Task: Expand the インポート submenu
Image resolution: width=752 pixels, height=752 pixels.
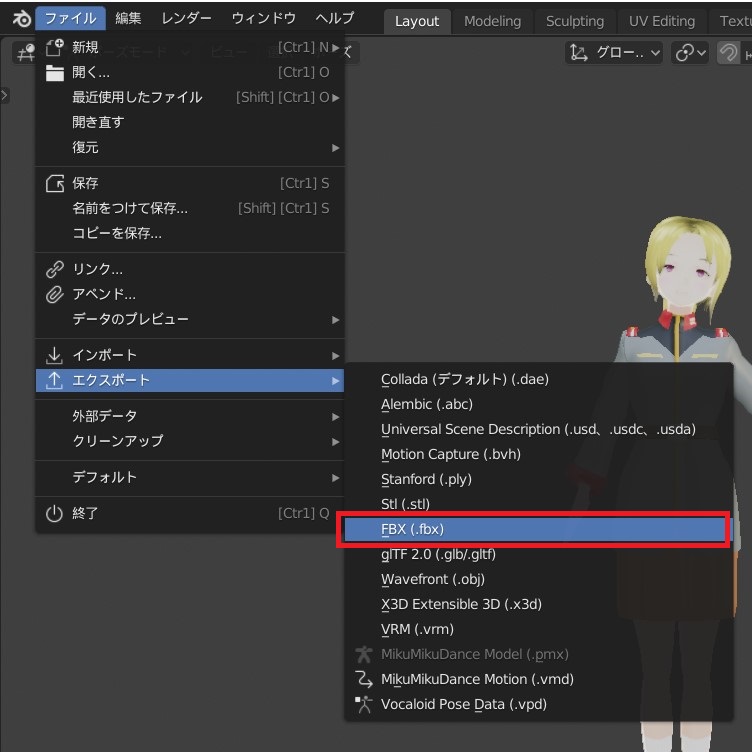Action: tap(190, 355)
